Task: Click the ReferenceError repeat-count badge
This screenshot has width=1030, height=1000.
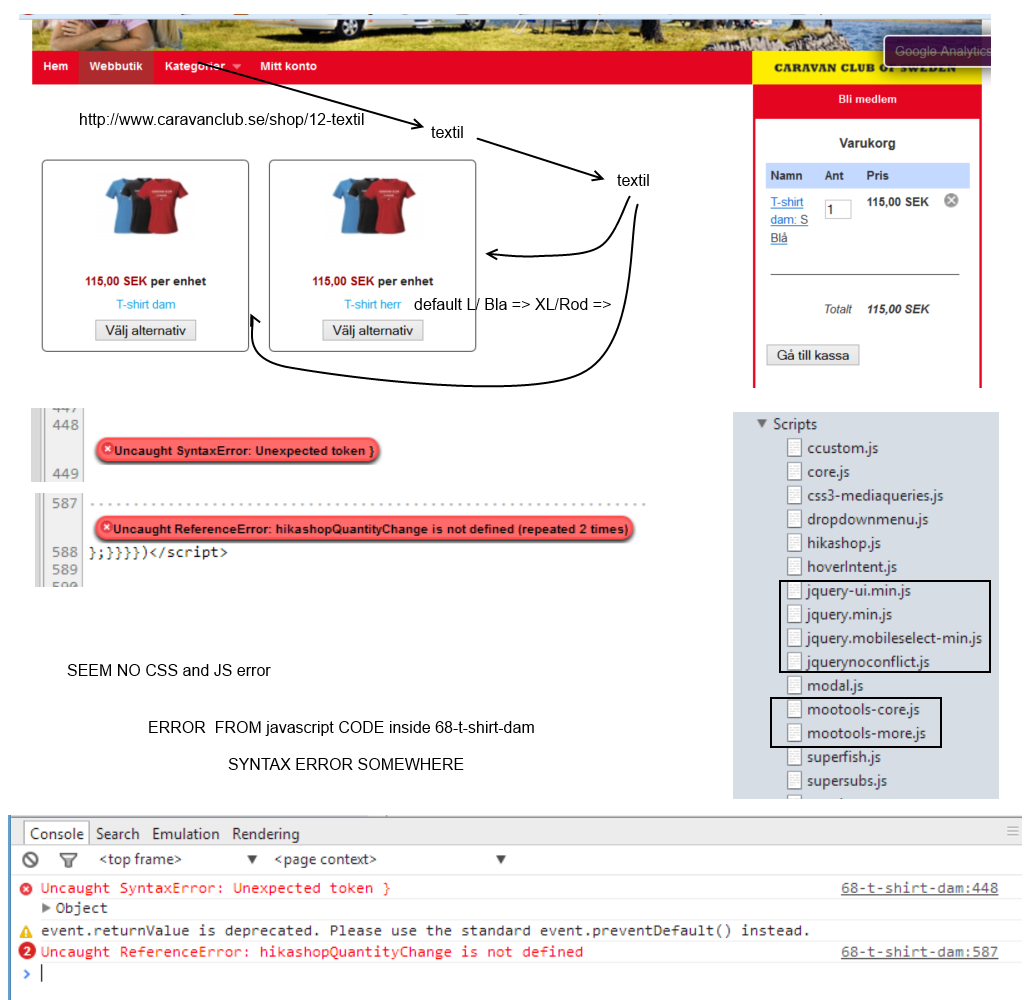Action: point(27,951)
